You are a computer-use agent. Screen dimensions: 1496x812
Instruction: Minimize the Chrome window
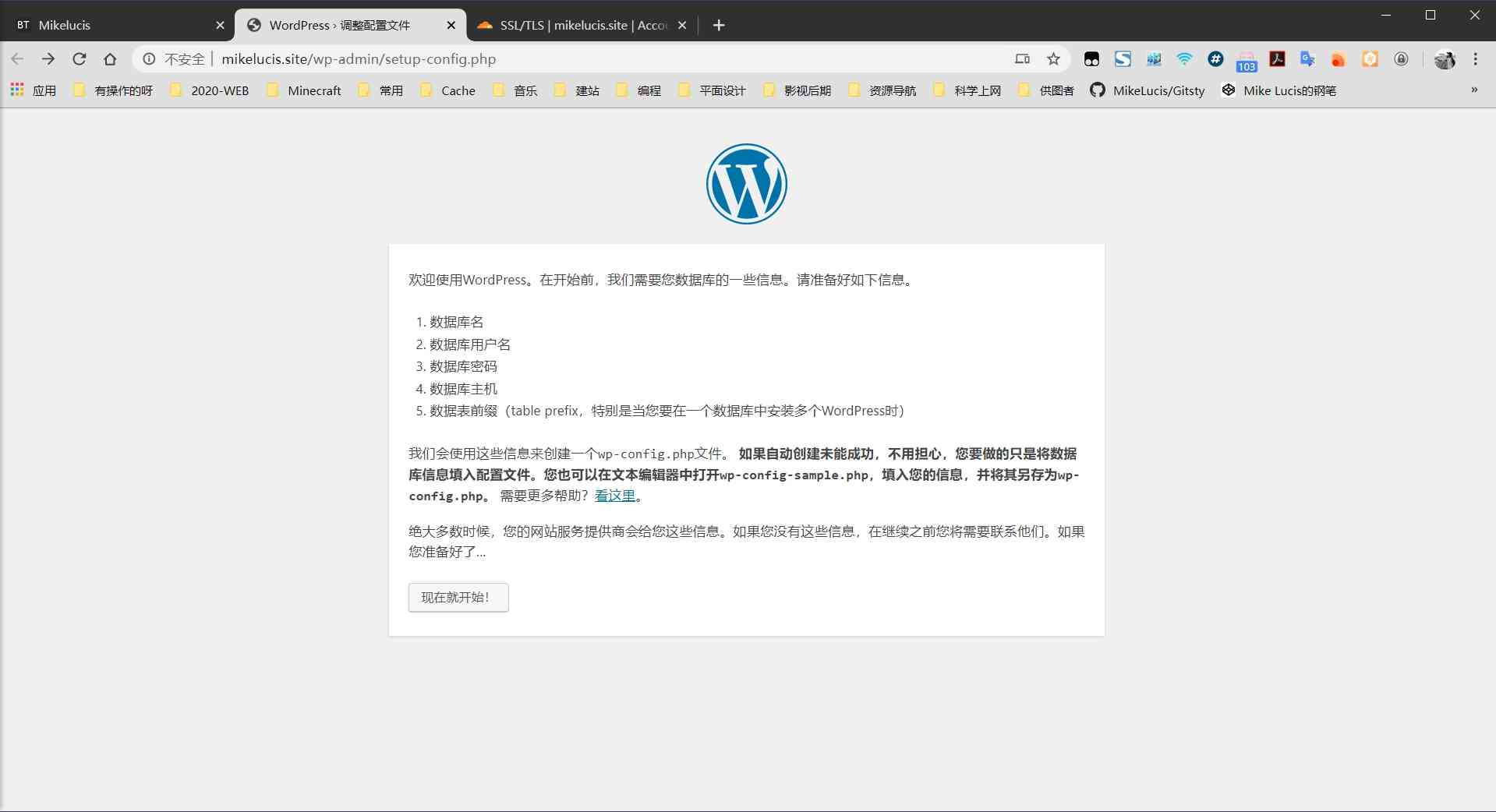coord(1386,15)
